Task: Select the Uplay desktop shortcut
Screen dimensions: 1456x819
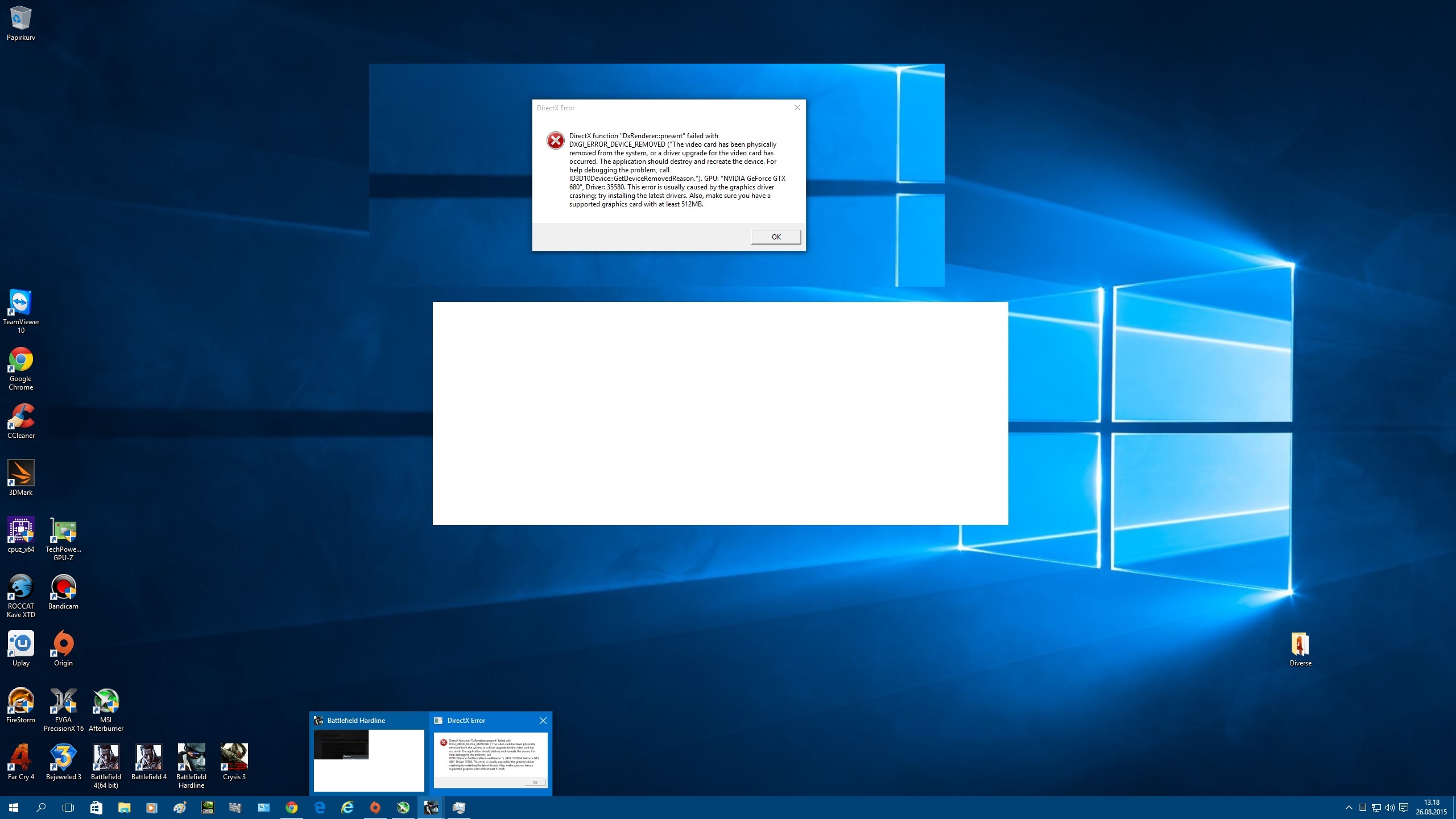Action: coord(21,648)
